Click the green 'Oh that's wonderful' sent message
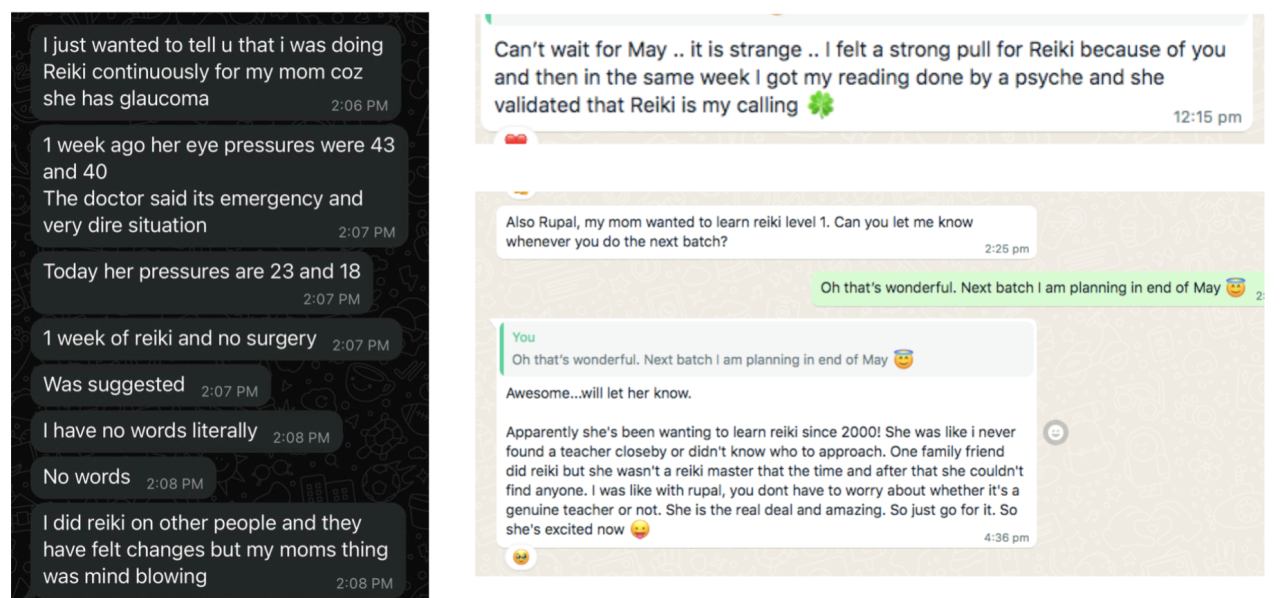The width and height of the screenshot is (1280, 598). pyautogui.click(x=1037, y=288)
